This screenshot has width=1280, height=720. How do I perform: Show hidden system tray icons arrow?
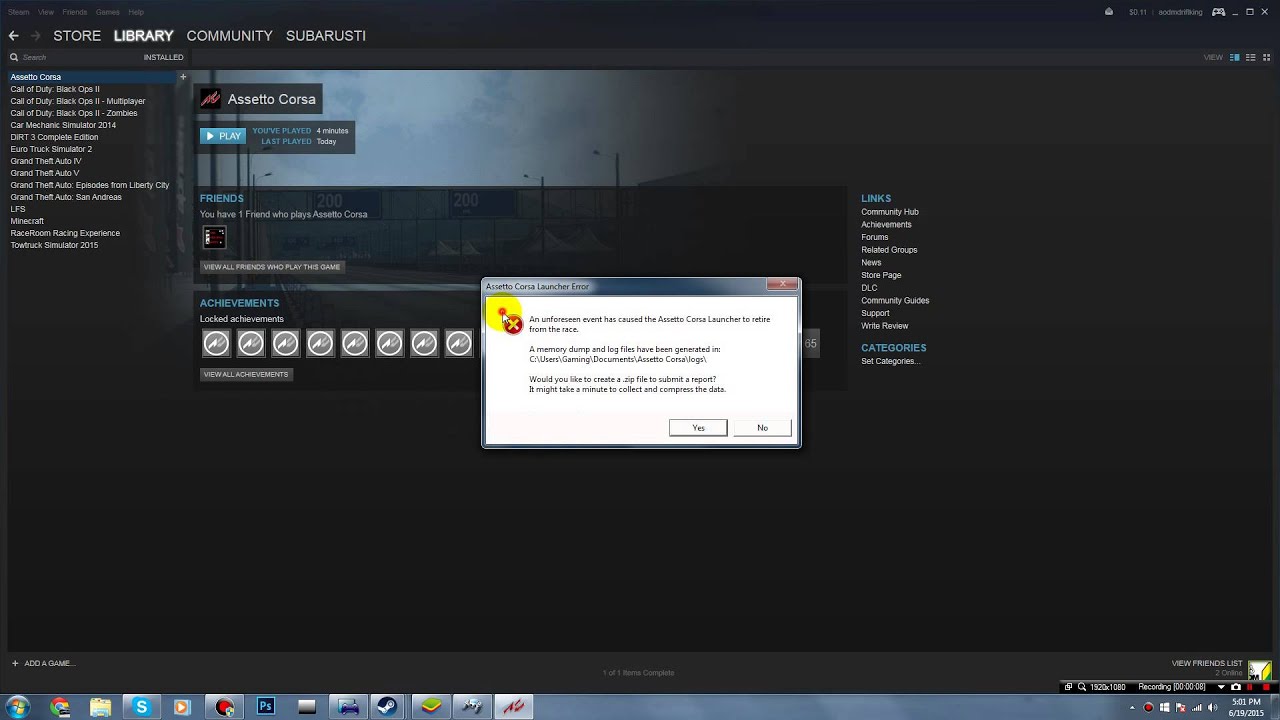1133,707
